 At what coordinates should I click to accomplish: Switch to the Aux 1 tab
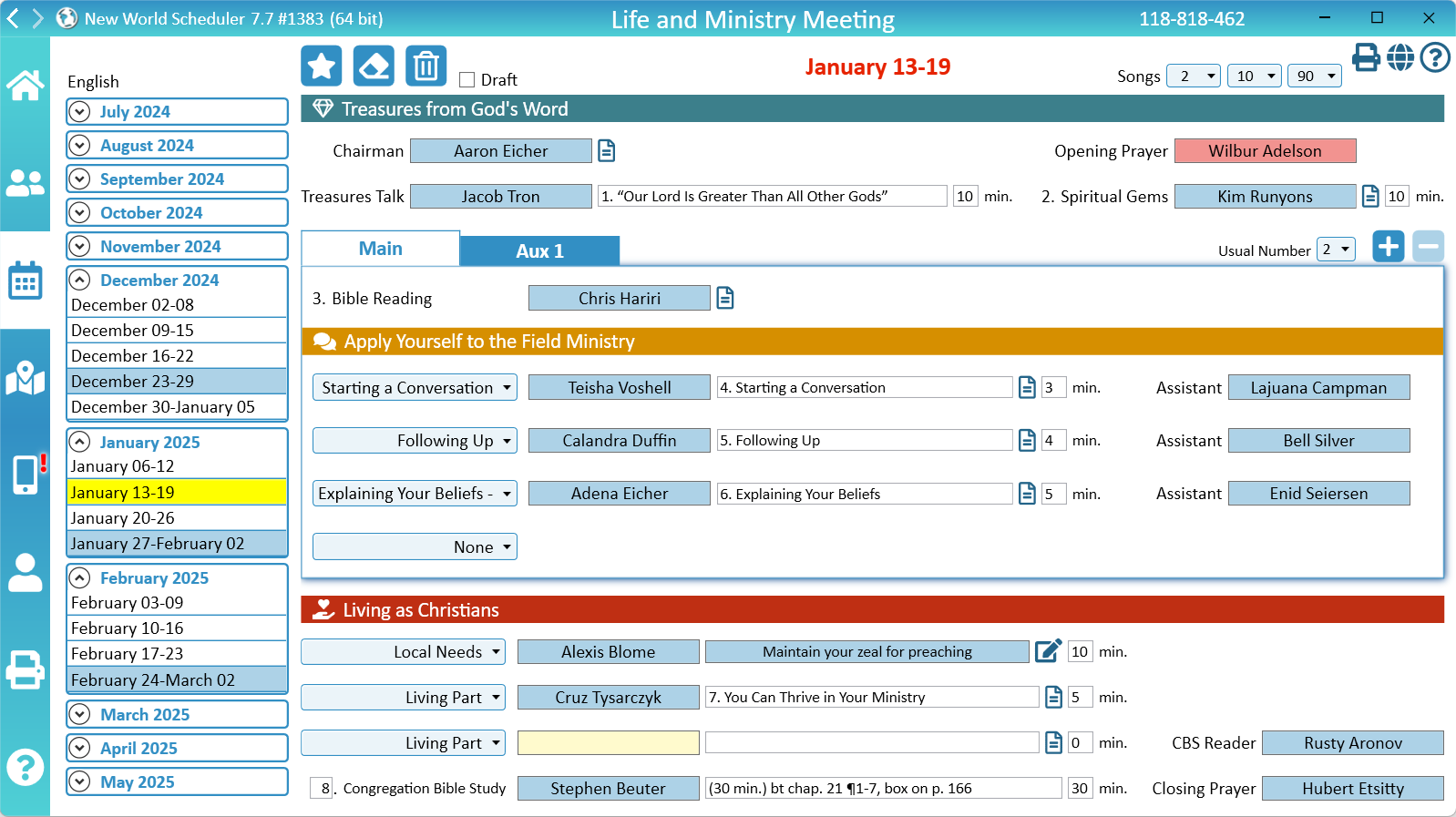click(x=539, y=250)
